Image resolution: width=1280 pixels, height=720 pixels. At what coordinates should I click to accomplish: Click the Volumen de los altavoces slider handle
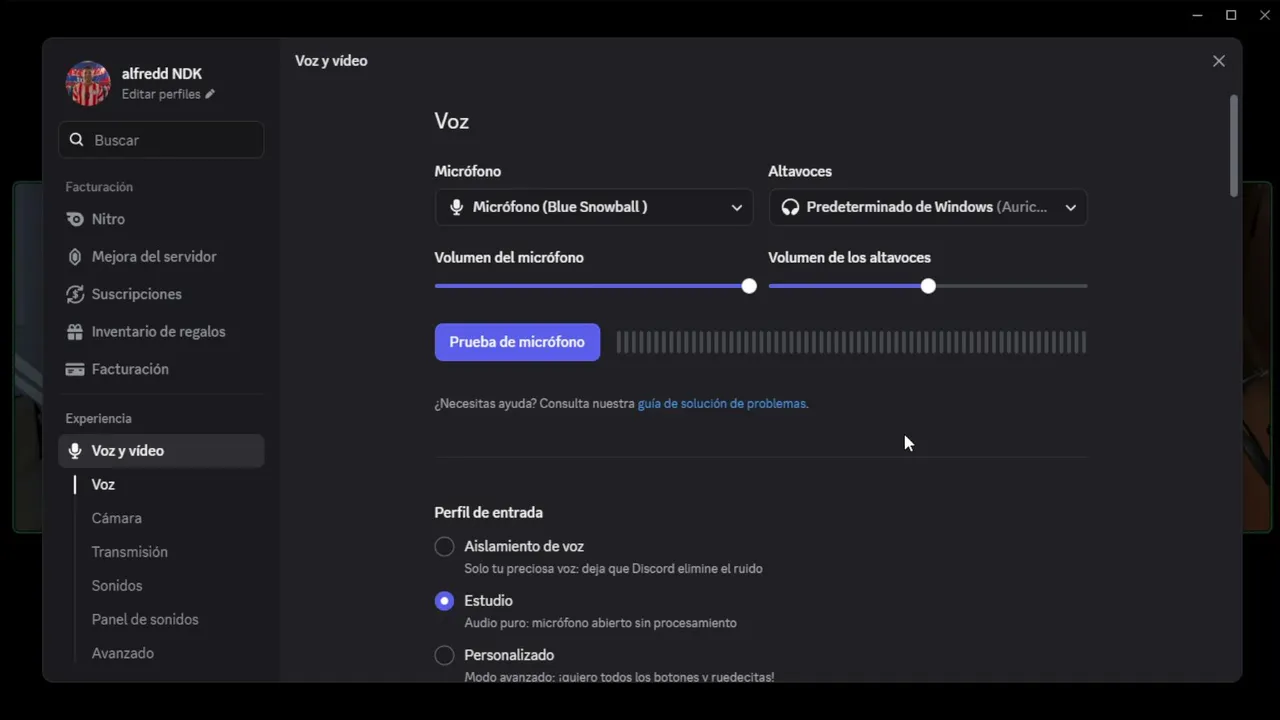[x=928, y=286]
